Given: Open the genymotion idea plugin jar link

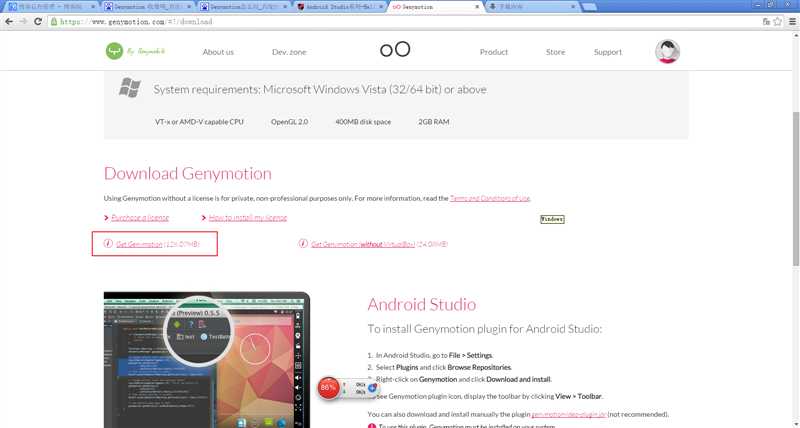Looking at the screenshot, I should click(x=569, y=414).
